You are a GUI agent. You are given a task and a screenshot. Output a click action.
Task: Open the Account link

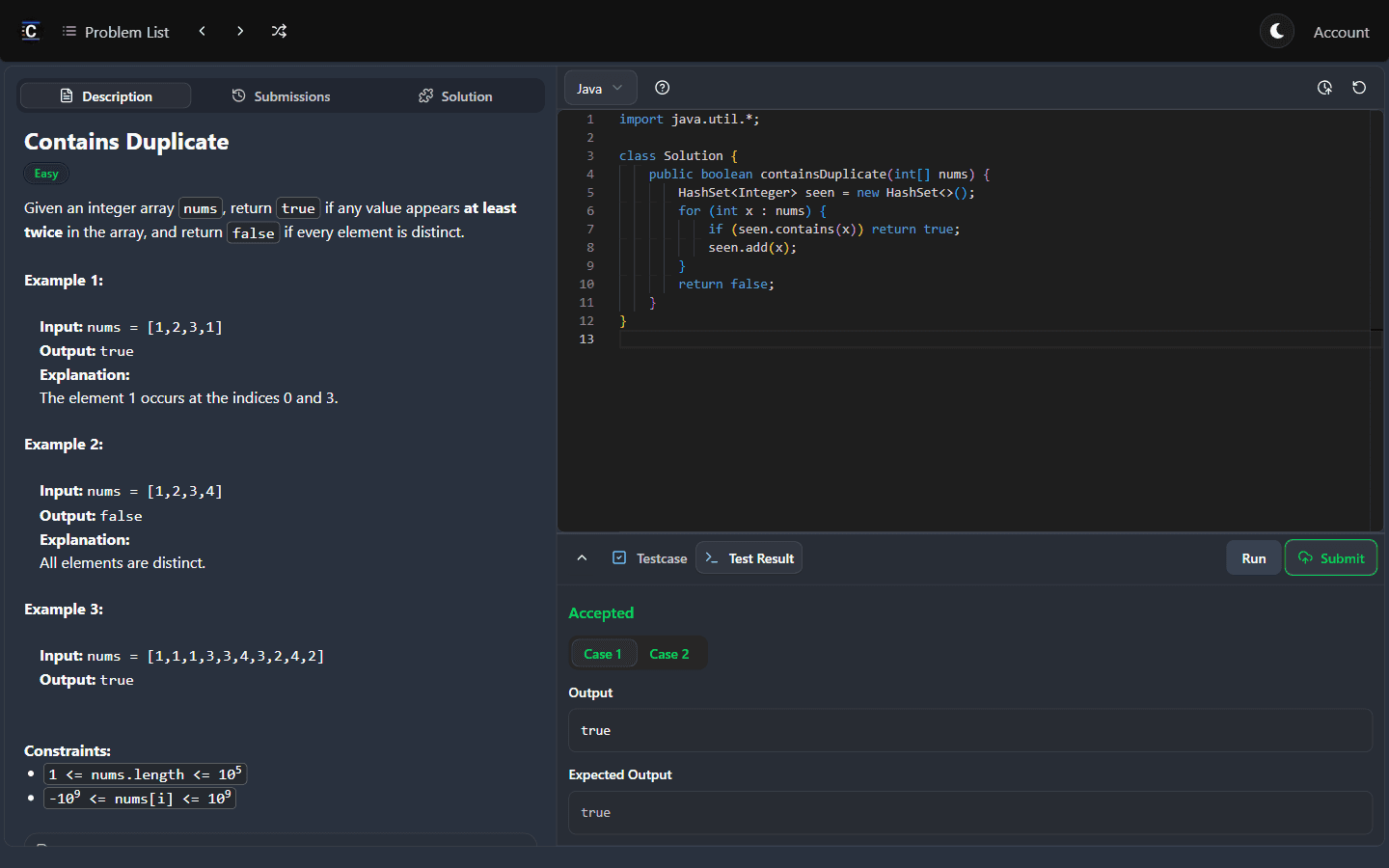1341,32
